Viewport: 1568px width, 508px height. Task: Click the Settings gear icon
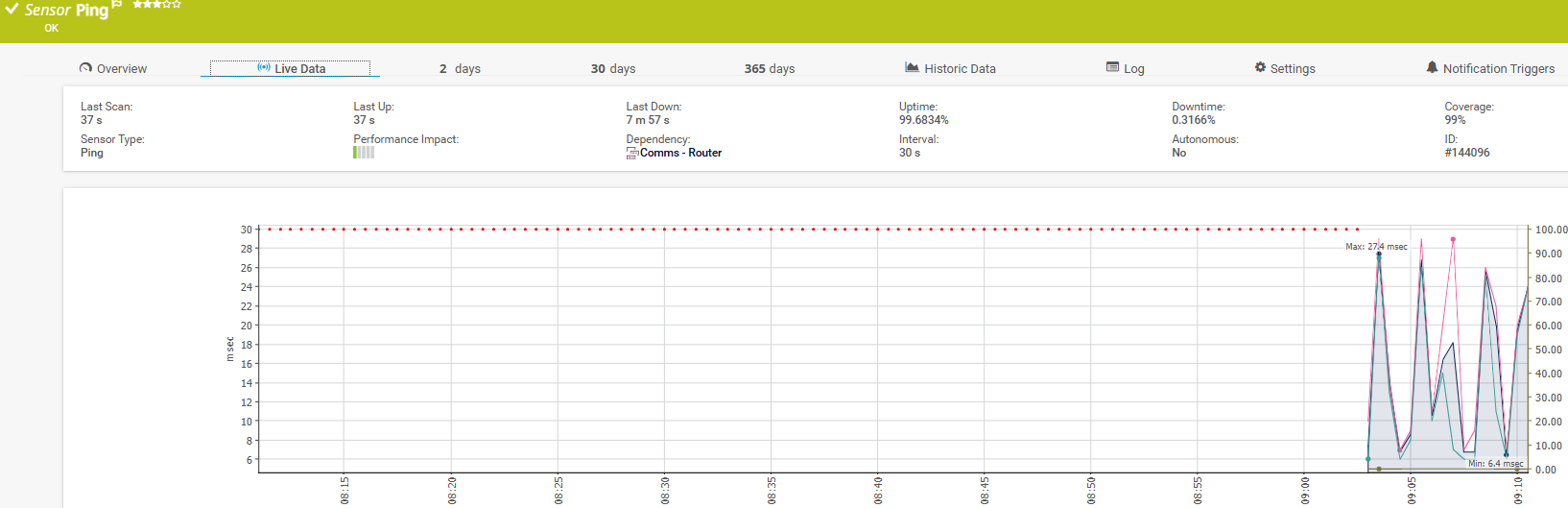1260,67
